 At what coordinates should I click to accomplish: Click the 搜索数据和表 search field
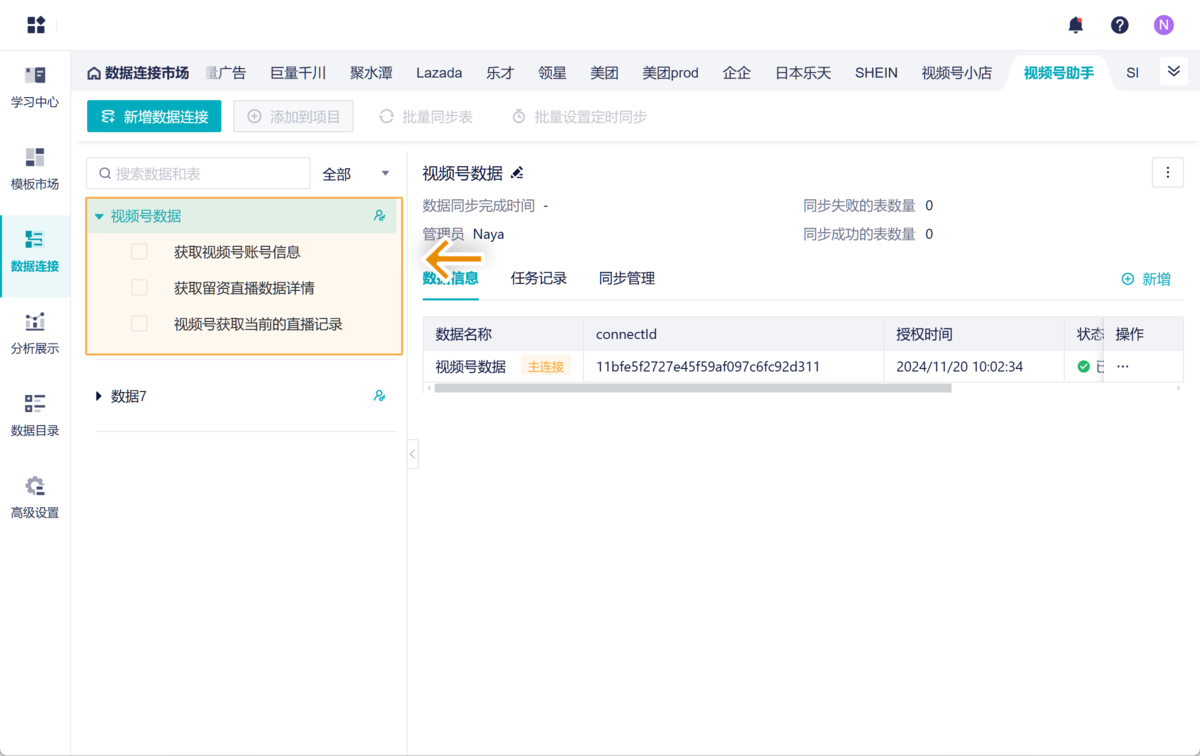pyautogui.click(x=197, y=173)
